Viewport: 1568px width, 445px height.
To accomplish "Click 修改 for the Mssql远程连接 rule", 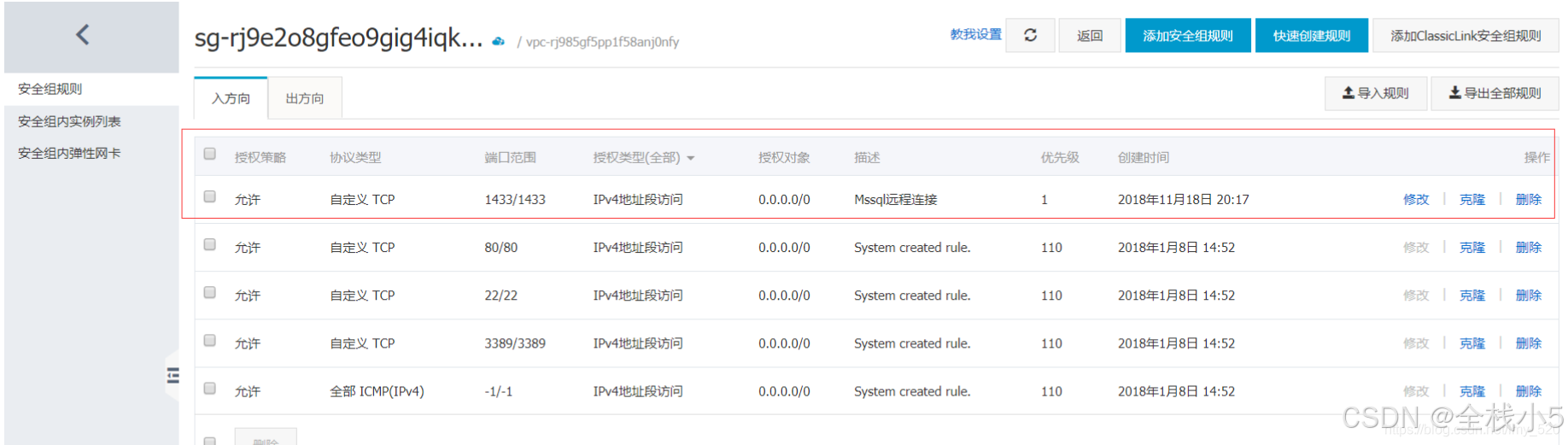I will 1415,199.
